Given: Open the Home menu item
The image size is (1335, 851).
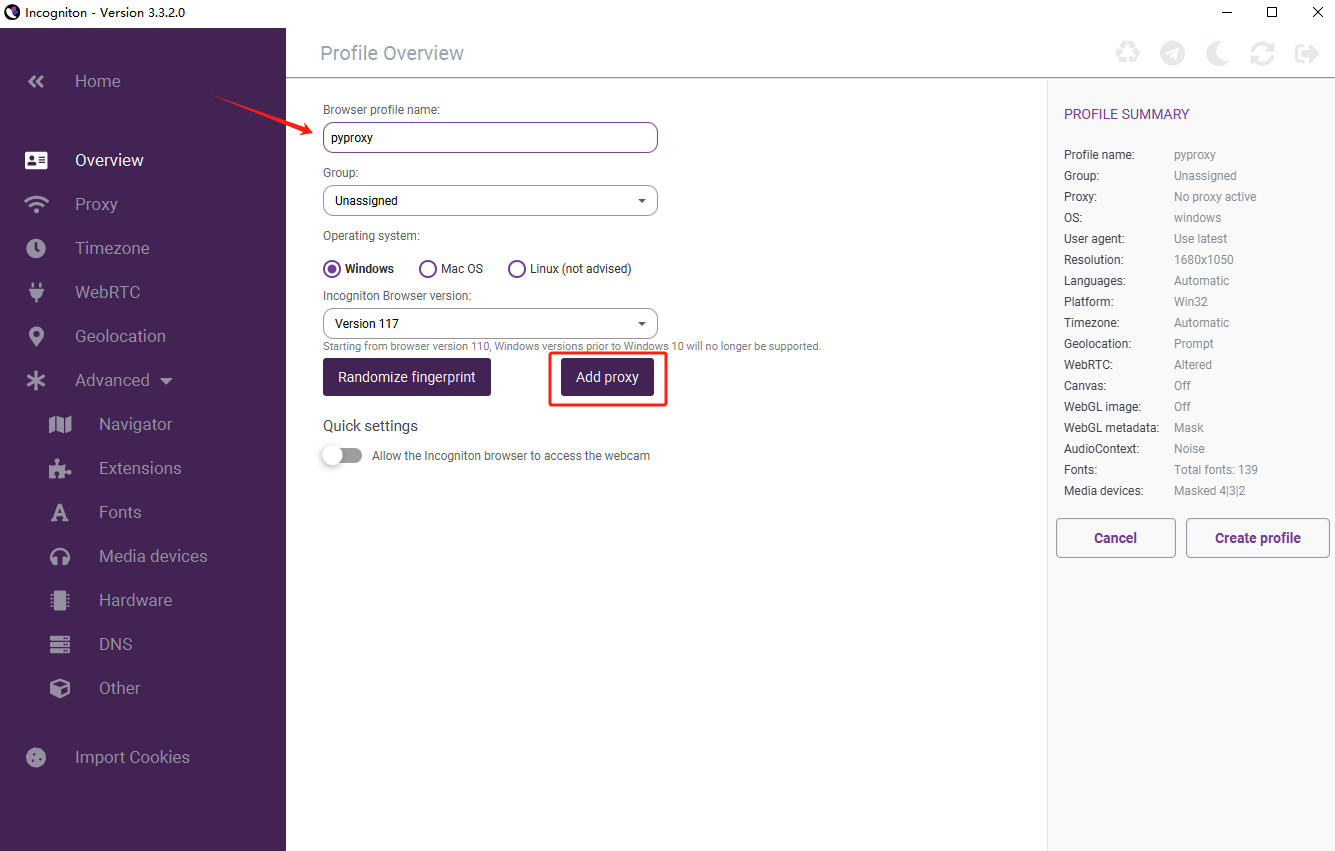Looking at the screenshot, I should click(98, 82).
